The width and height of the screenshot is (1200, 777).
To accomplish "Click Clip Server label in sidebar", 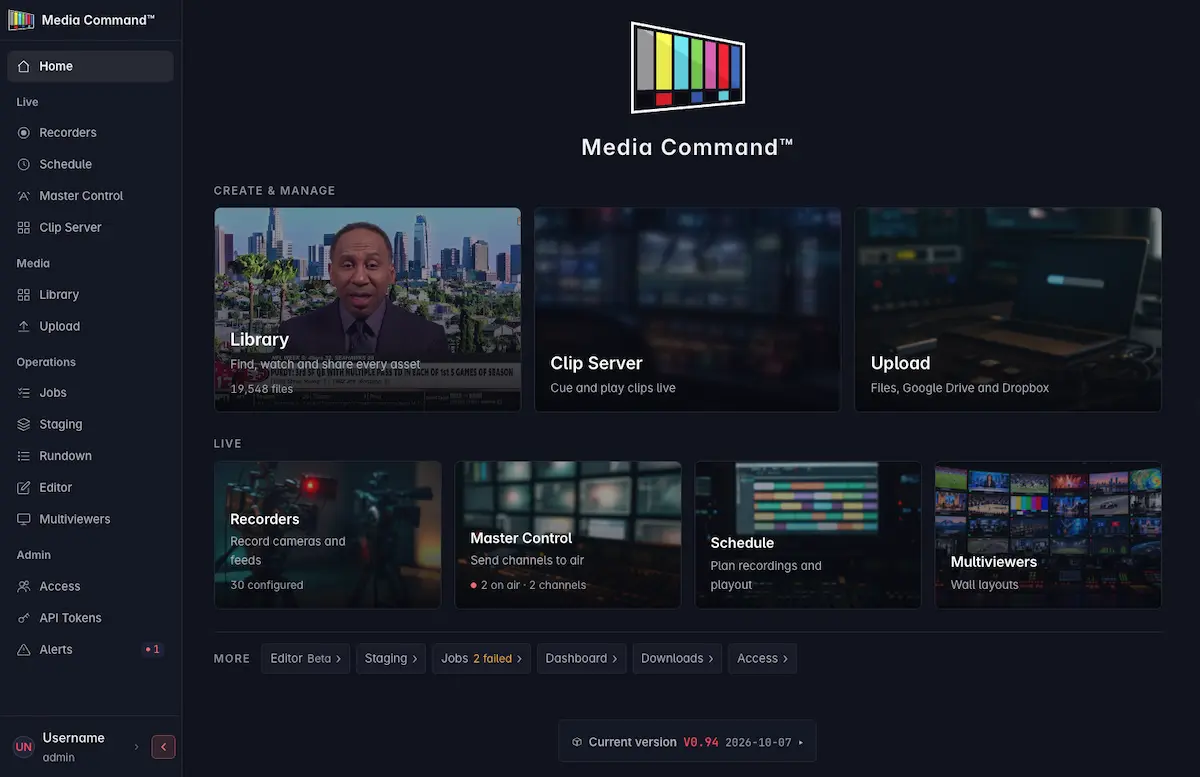I will (70, 227).
